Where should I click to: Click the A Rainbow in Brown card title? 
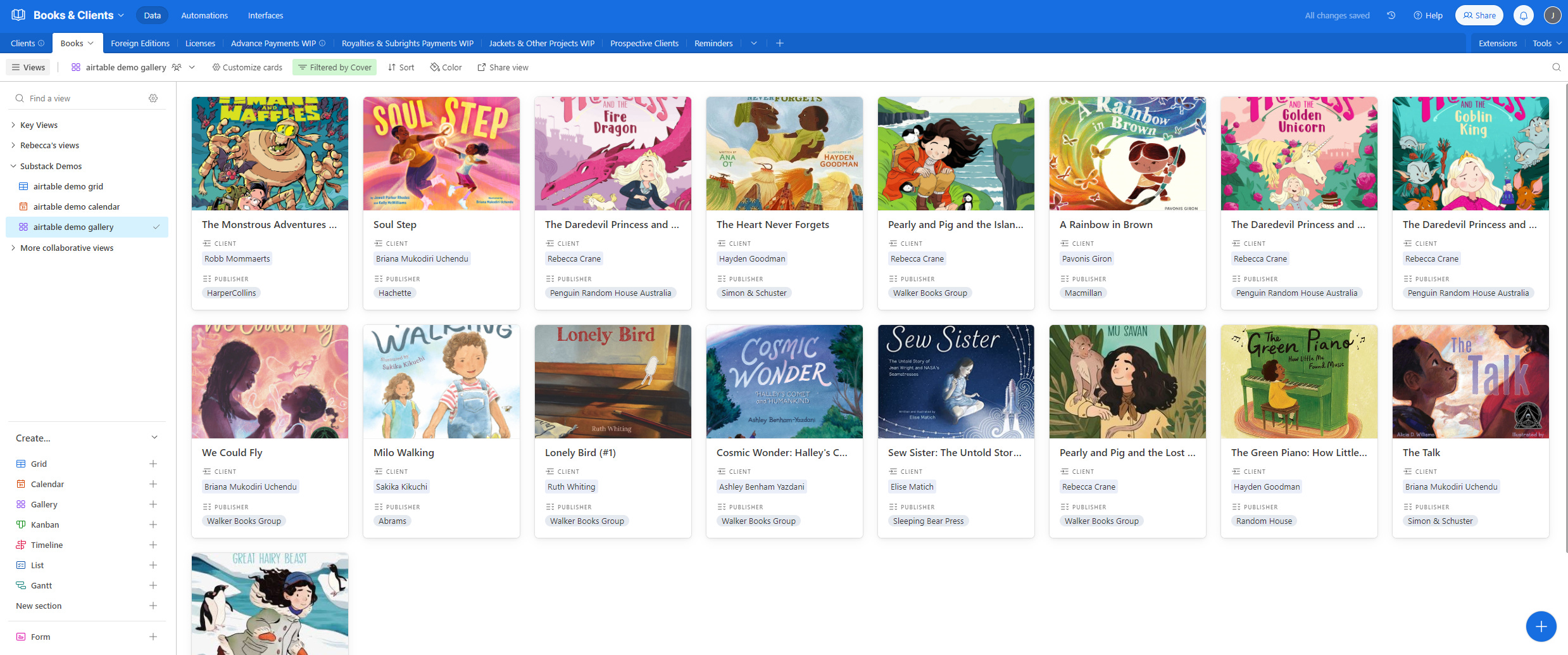(1106, 224)
